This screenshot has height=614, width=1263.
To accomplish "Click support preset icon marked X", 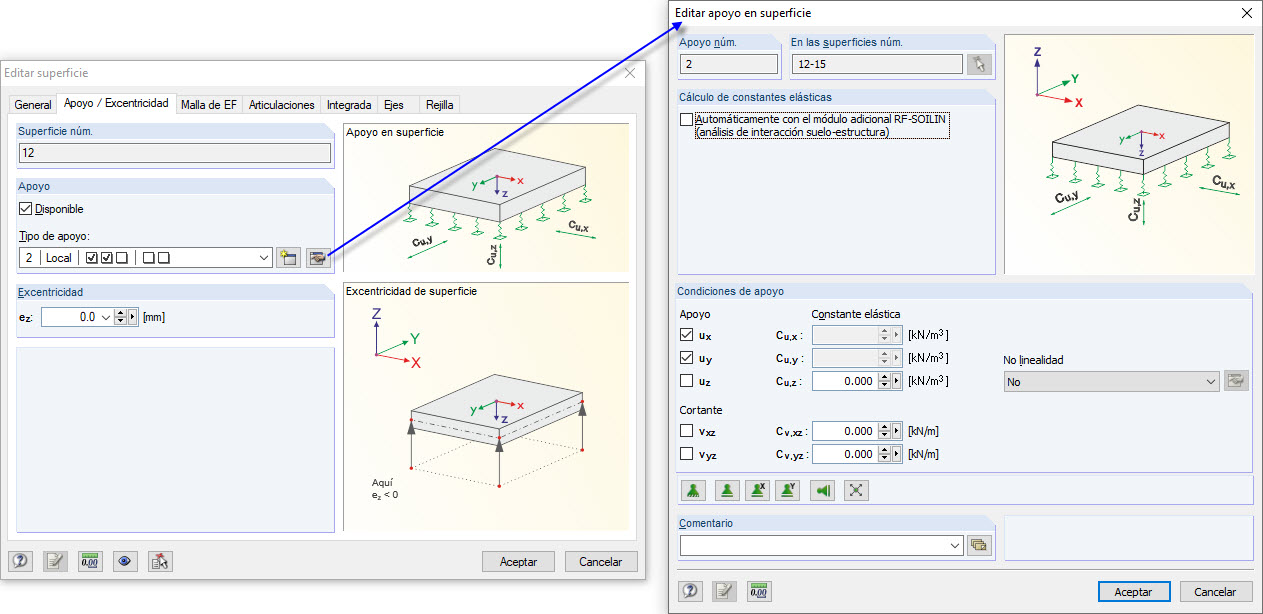I will 758,490.
